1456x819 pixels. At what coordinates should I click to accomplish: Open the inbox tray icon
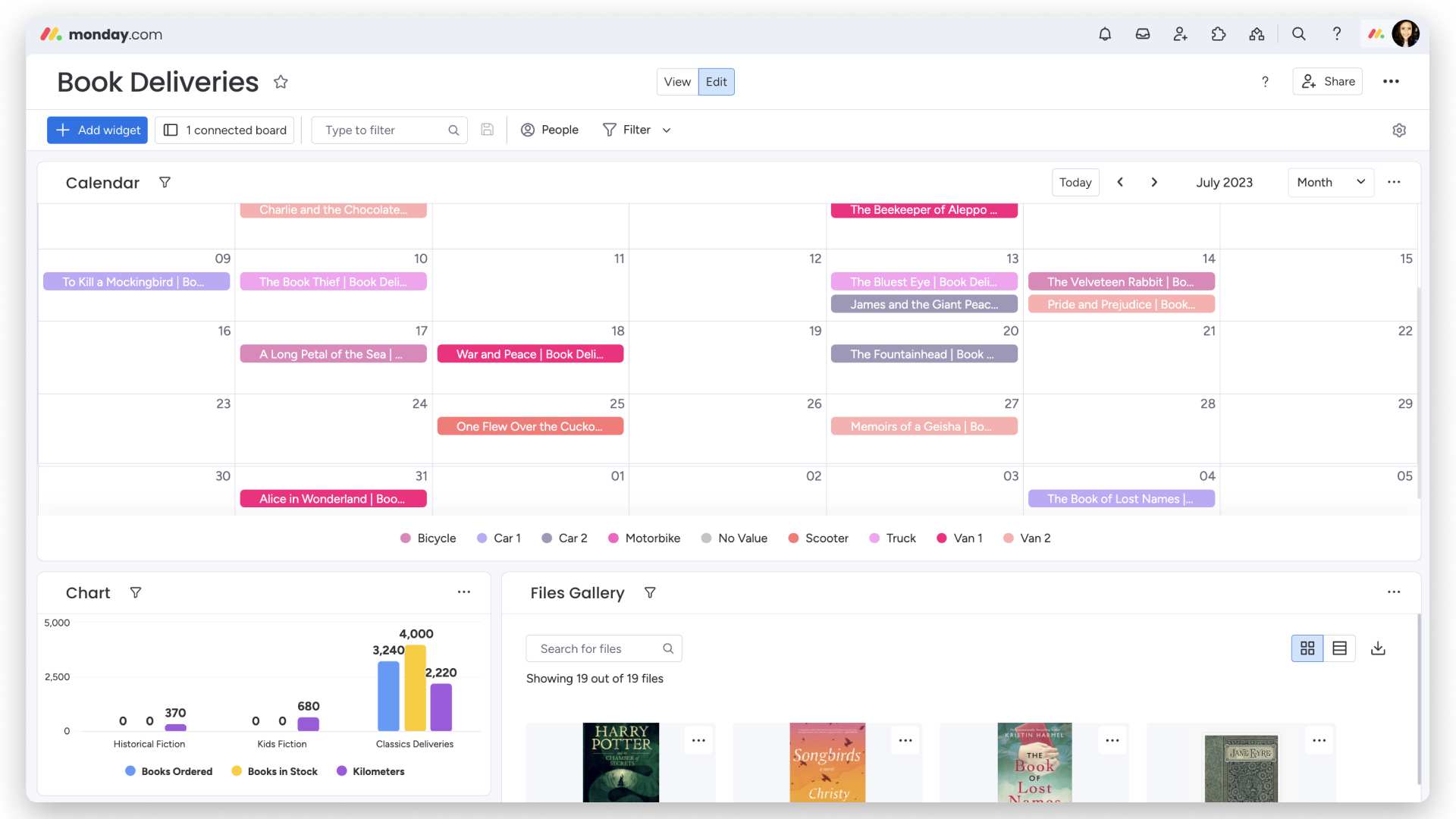pyautogui.click(x=1143, y=34)
